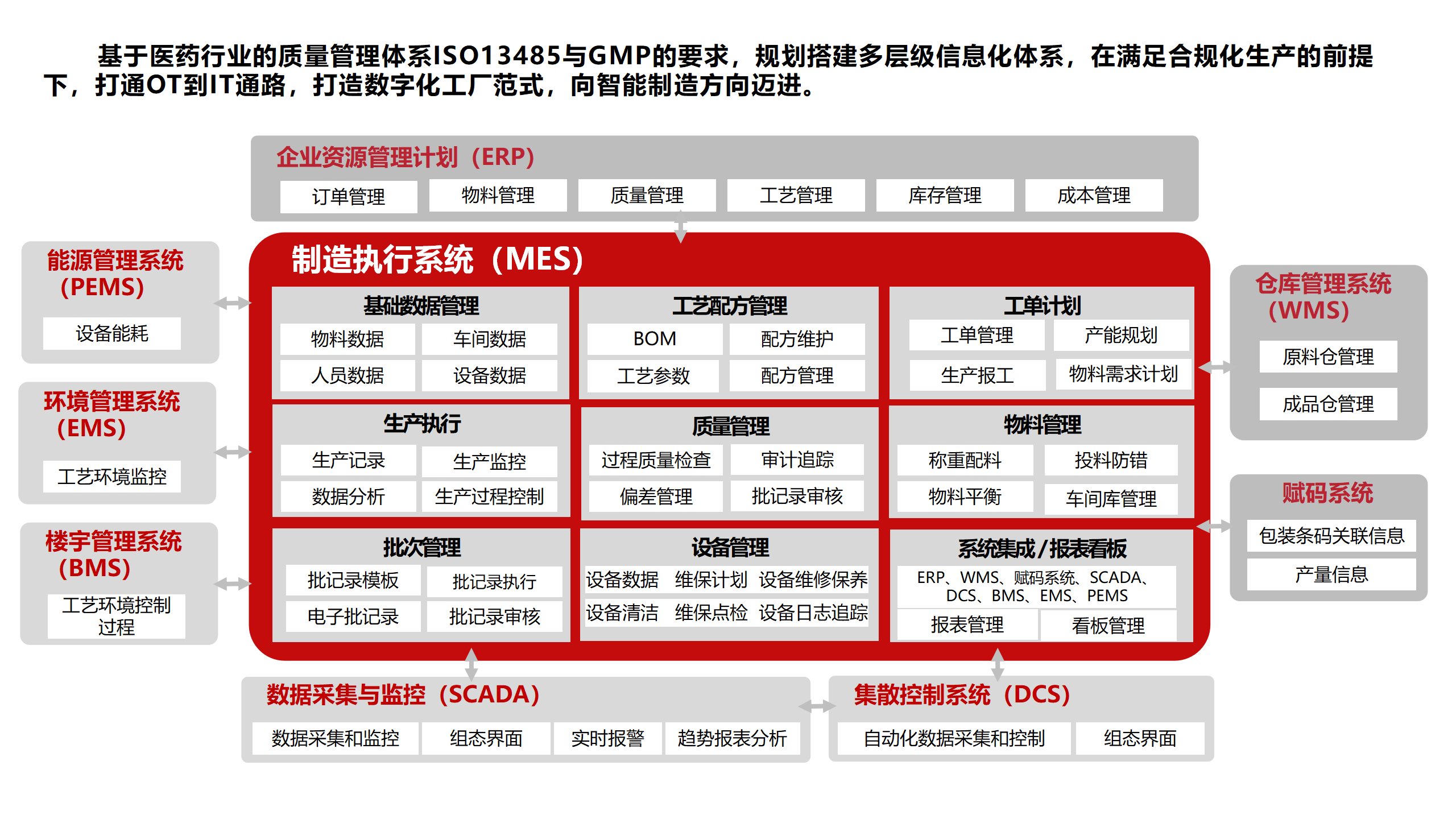Screen dimensions: 1456x819
Task: Click 制造执行系统 (MES) title
Action: click(438, 259)
